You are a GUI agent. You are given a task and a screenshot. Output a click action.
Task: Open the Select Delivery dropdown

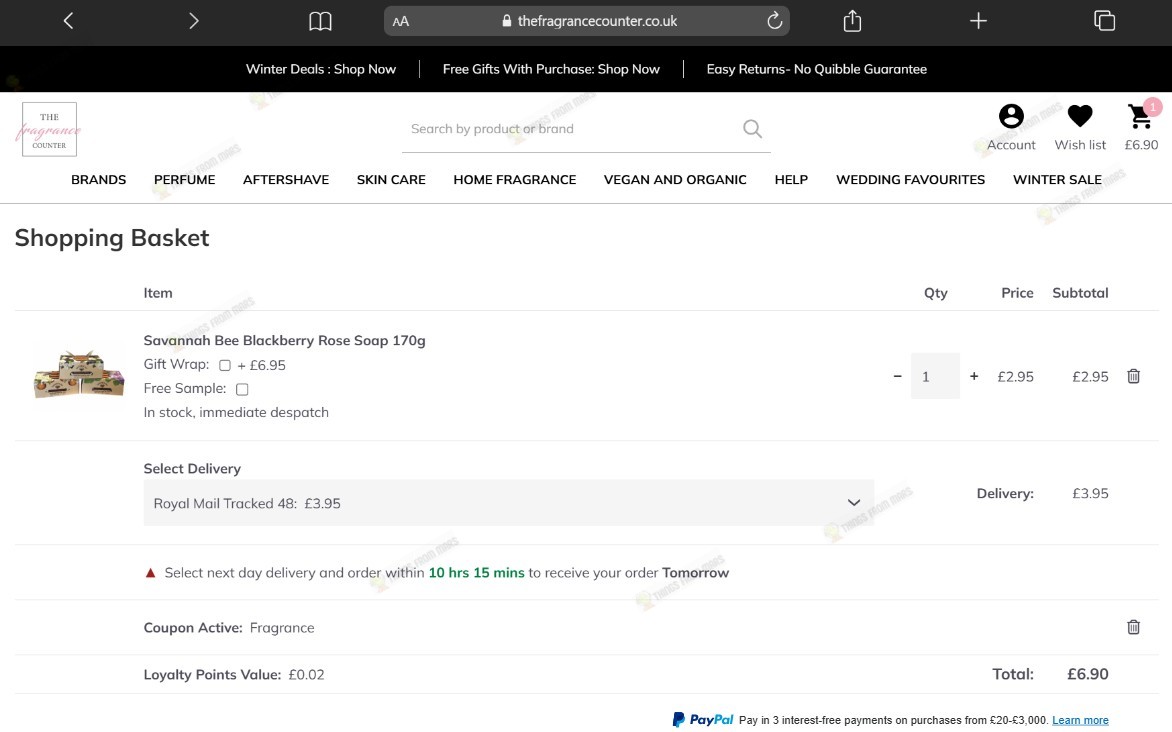coord(508,502)
